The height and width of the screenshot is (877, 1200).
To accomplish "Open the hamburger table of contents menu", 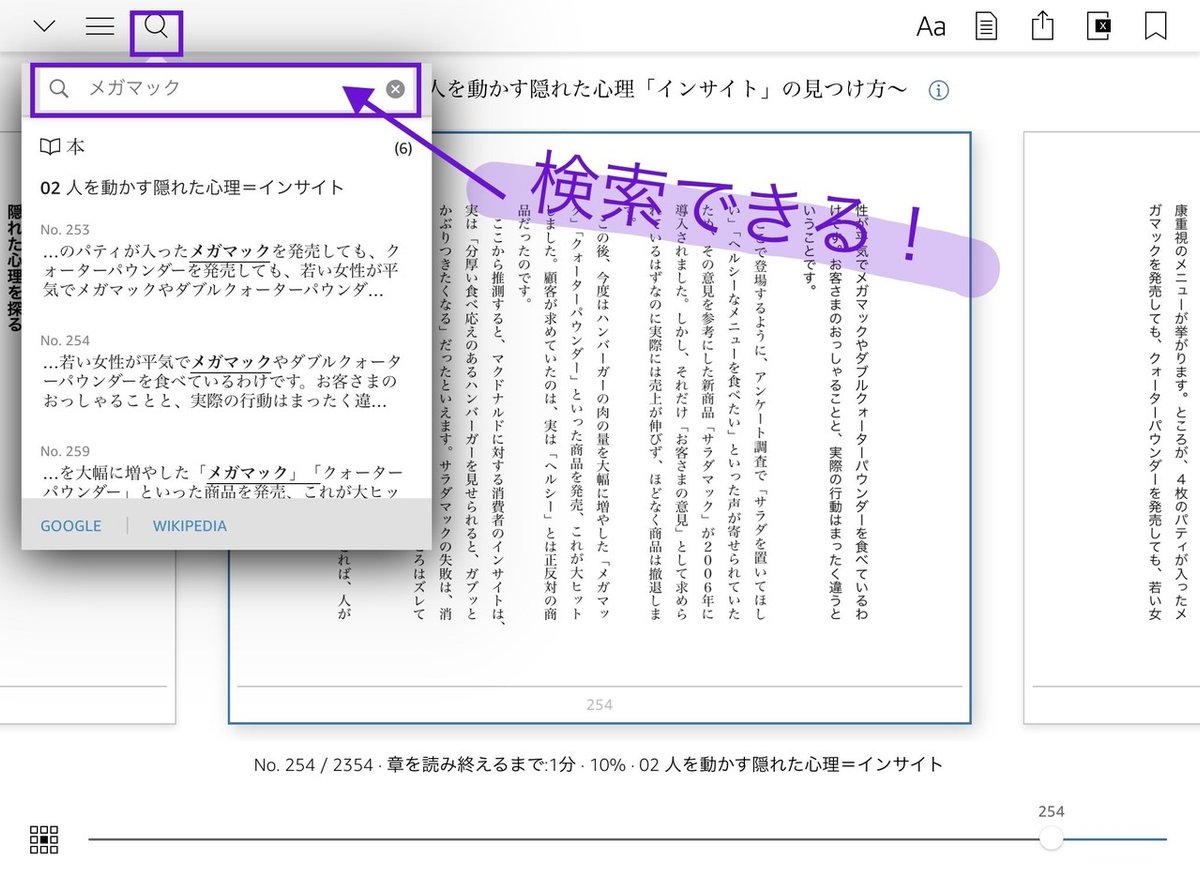I will [100, 27].
